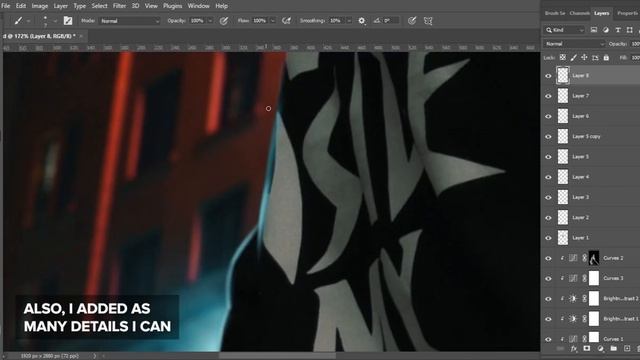Toggle pressure for opacity icon
640x360 pixels.
pyautogui.click(x=224, y=21)
